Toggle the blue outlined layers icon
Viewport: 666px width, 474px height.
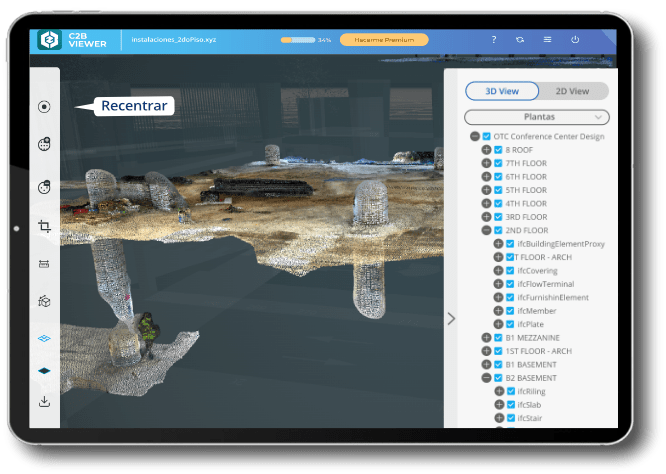tap(44, 339)
